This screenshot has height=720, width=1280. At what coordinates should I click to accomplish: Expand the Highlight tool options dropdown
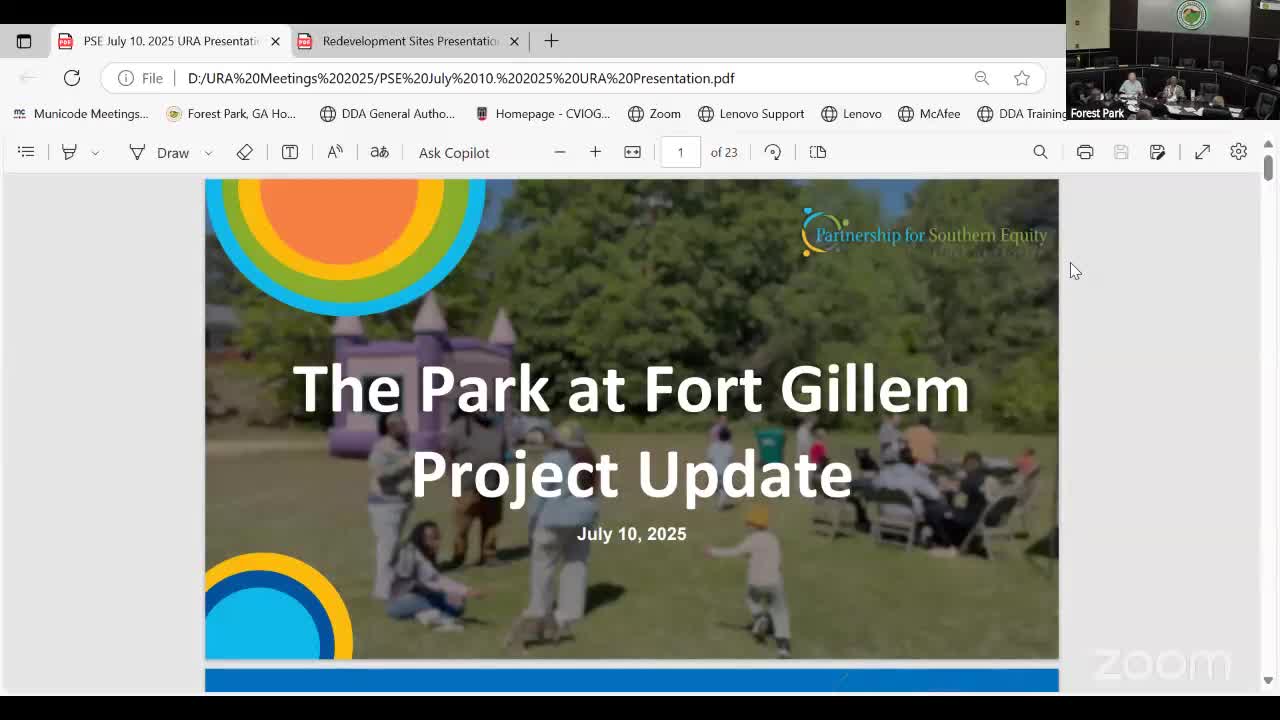(95, 153)
